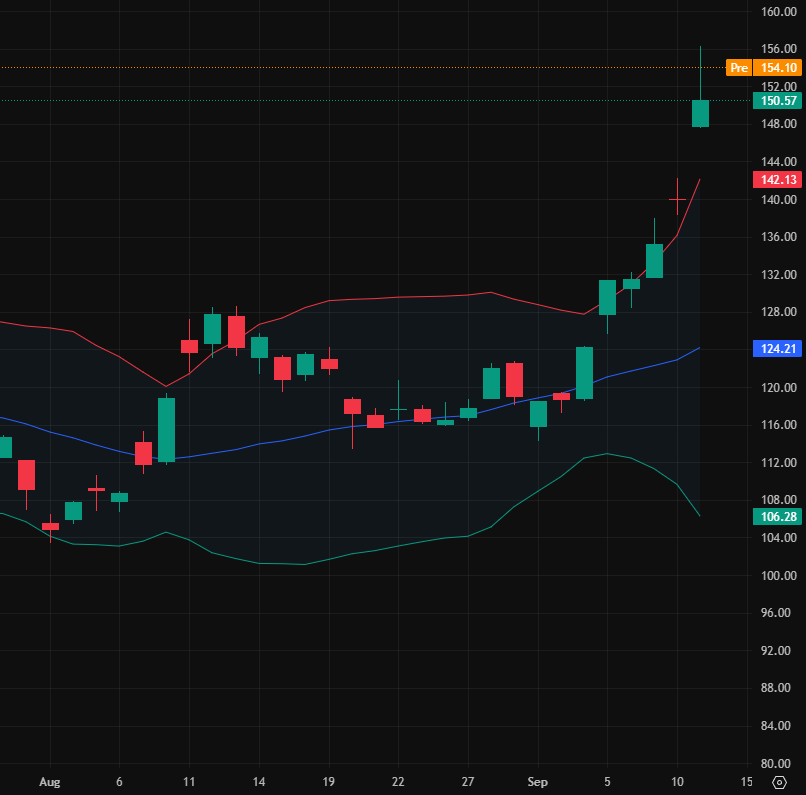Click the 10 date label on time axis
Image resolution: width=806 pixels, height=795 pixels.
point(677,782)
